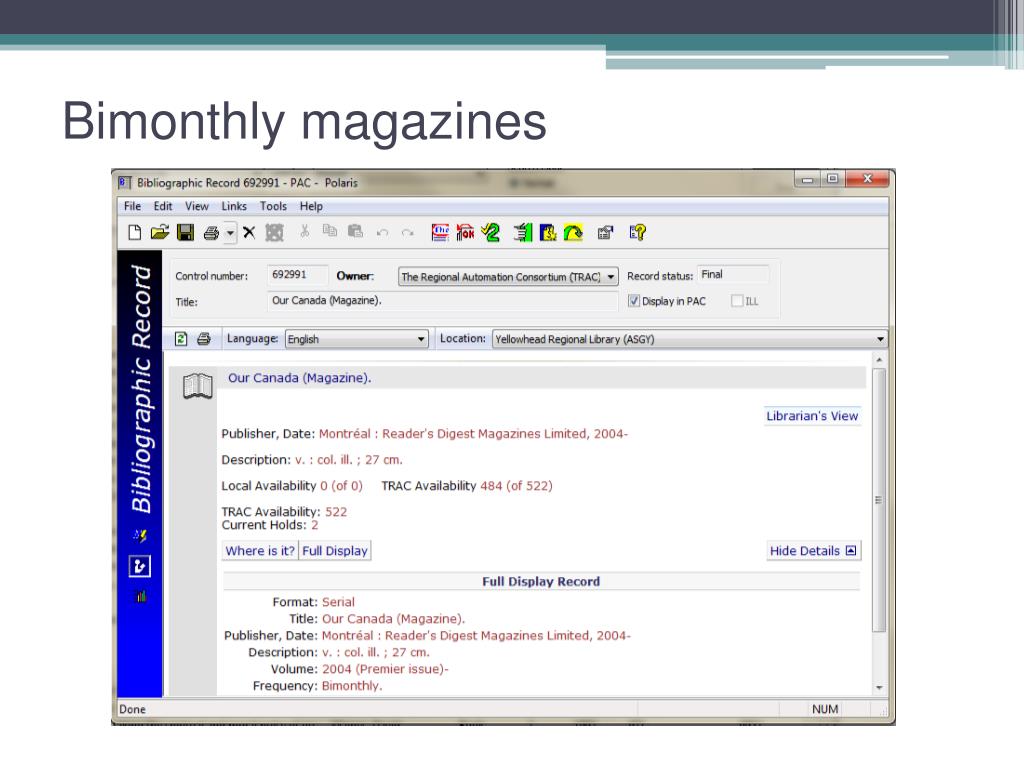Minimize the Polaris Bibliographic Record window
This screenshot has width=1024, height=768.
click(x=807, y=179)
